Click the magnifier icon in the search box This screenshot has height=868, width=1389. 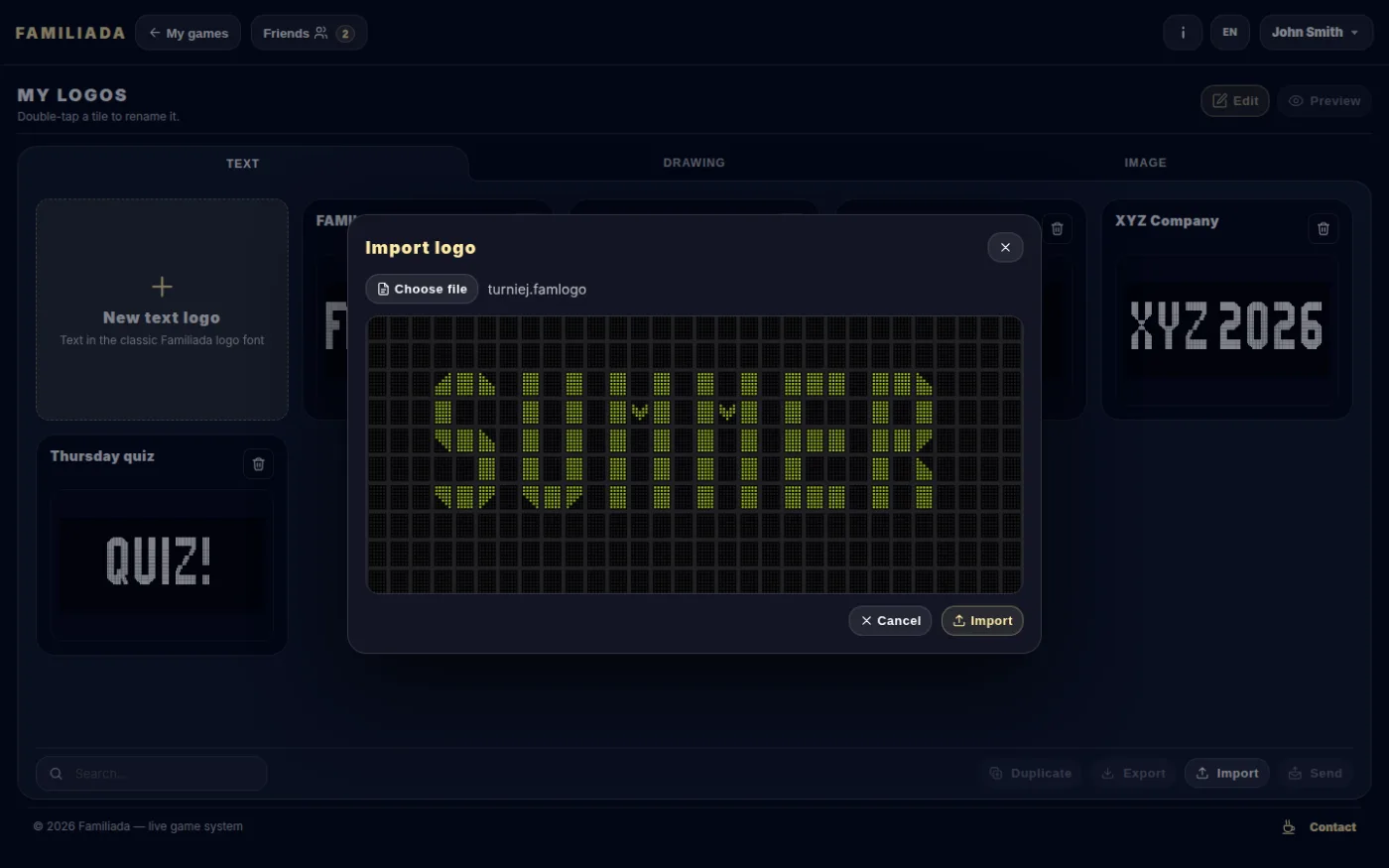[57, 774]
